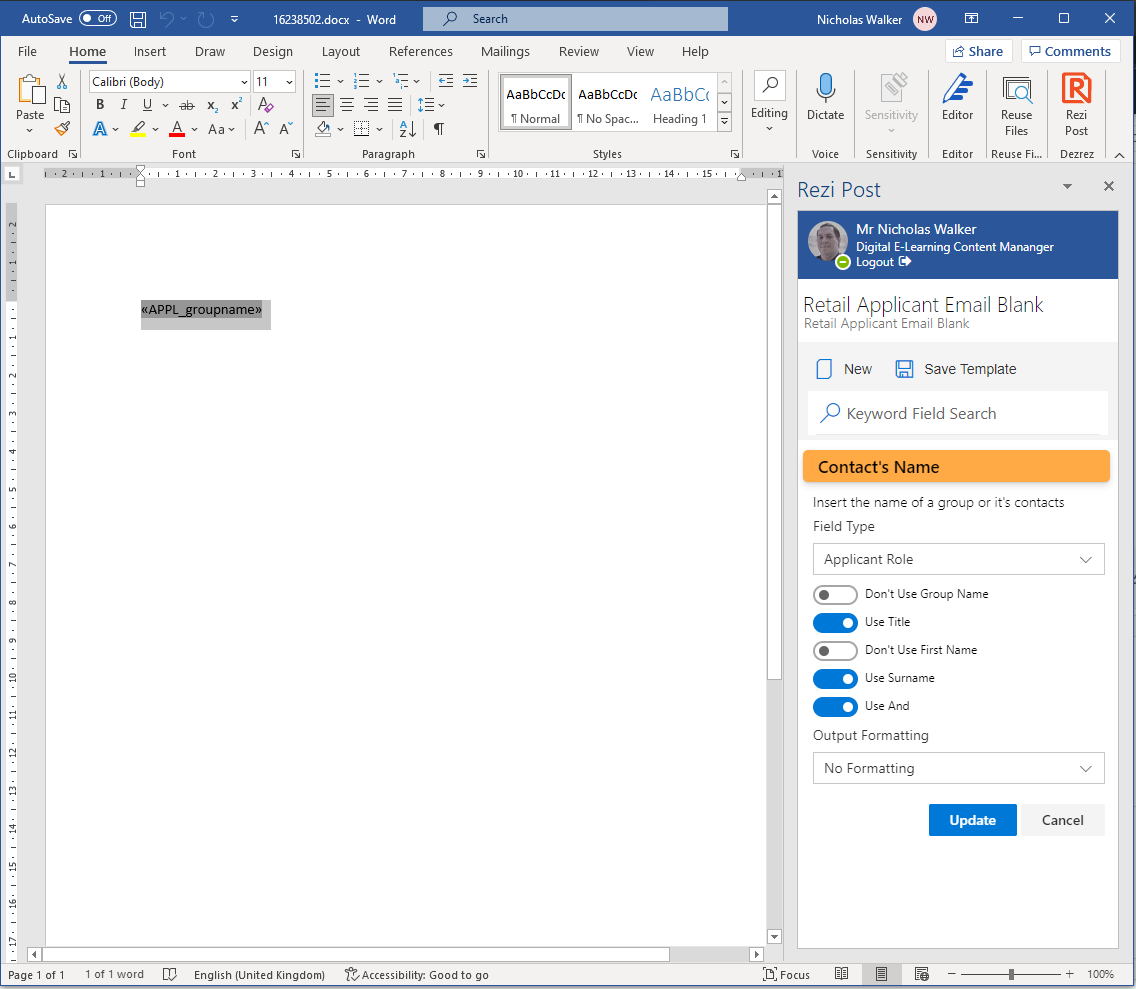This screenshot has height=989, width=1136.
Task: Click the Dictate microphone
Action: pos(825,97)
